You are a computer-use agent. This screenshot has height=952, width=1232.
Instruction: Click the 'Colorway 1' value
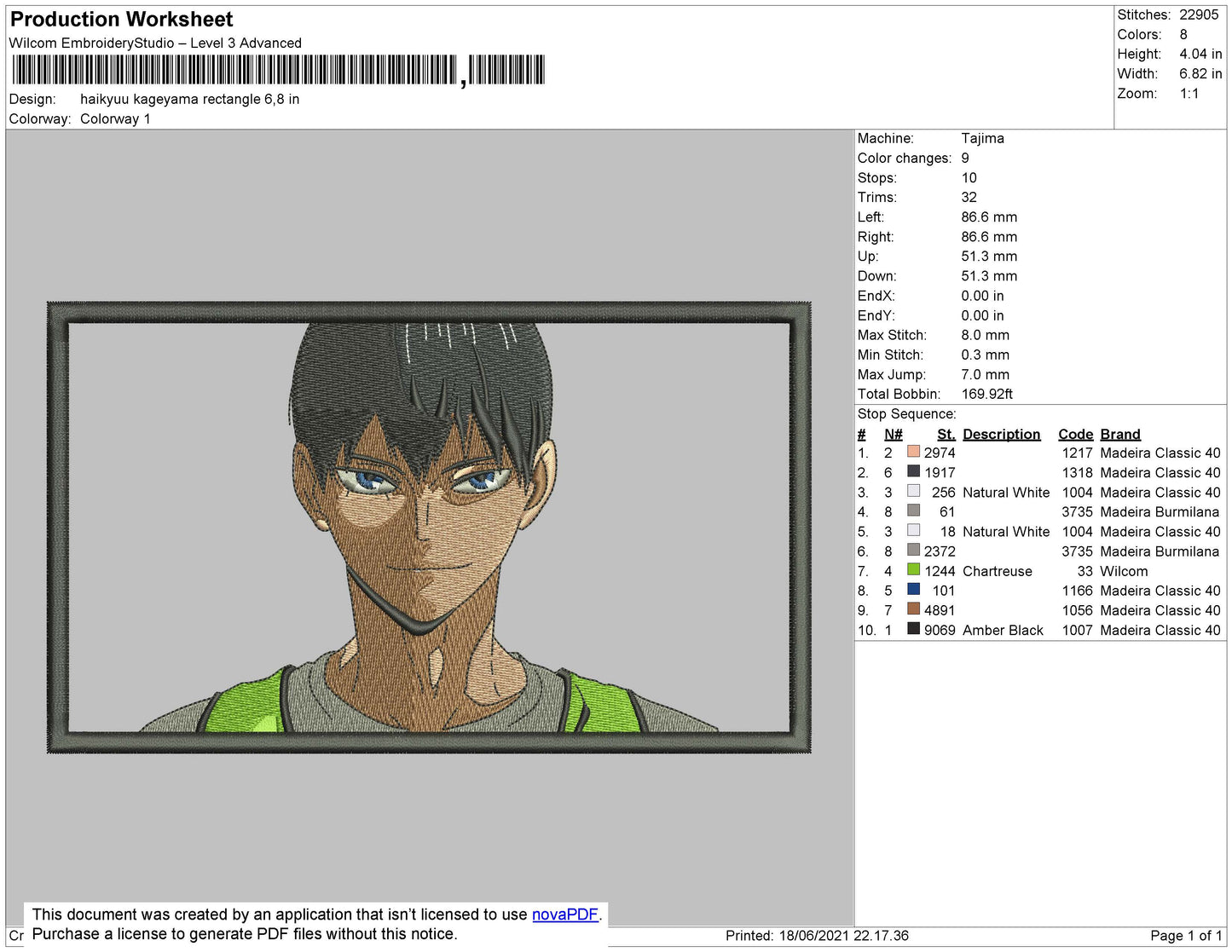click(115, 118)
